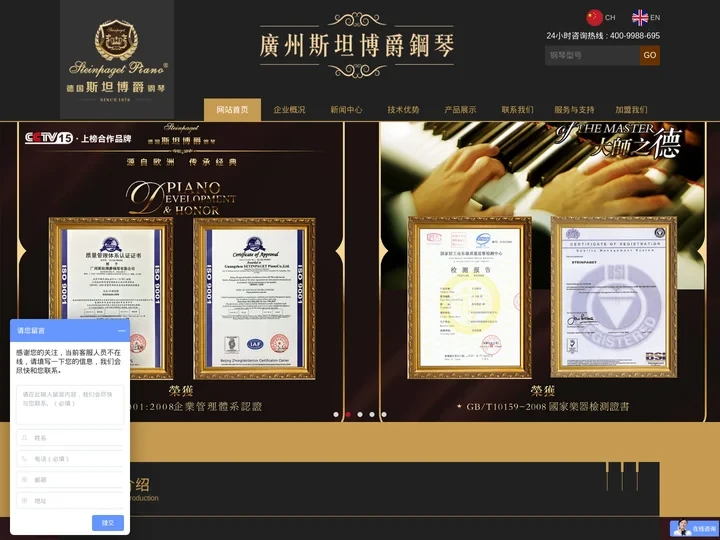Submit the message with 提交 button

click(108, 523)
